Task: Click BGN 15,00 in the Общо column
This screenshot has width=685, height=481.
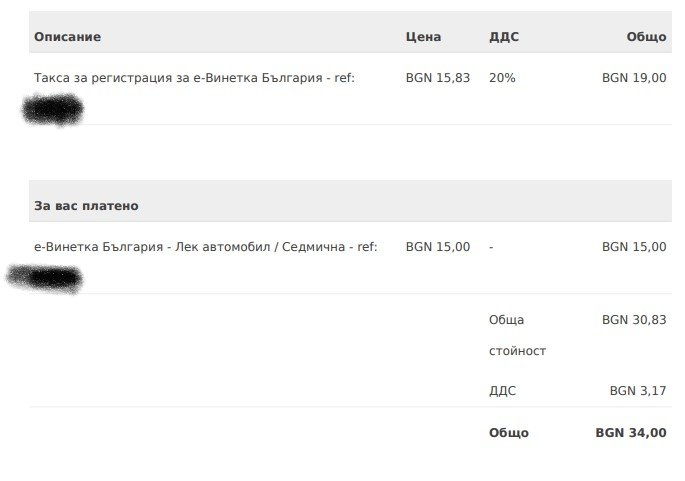Action: click(x=634, y=247)
